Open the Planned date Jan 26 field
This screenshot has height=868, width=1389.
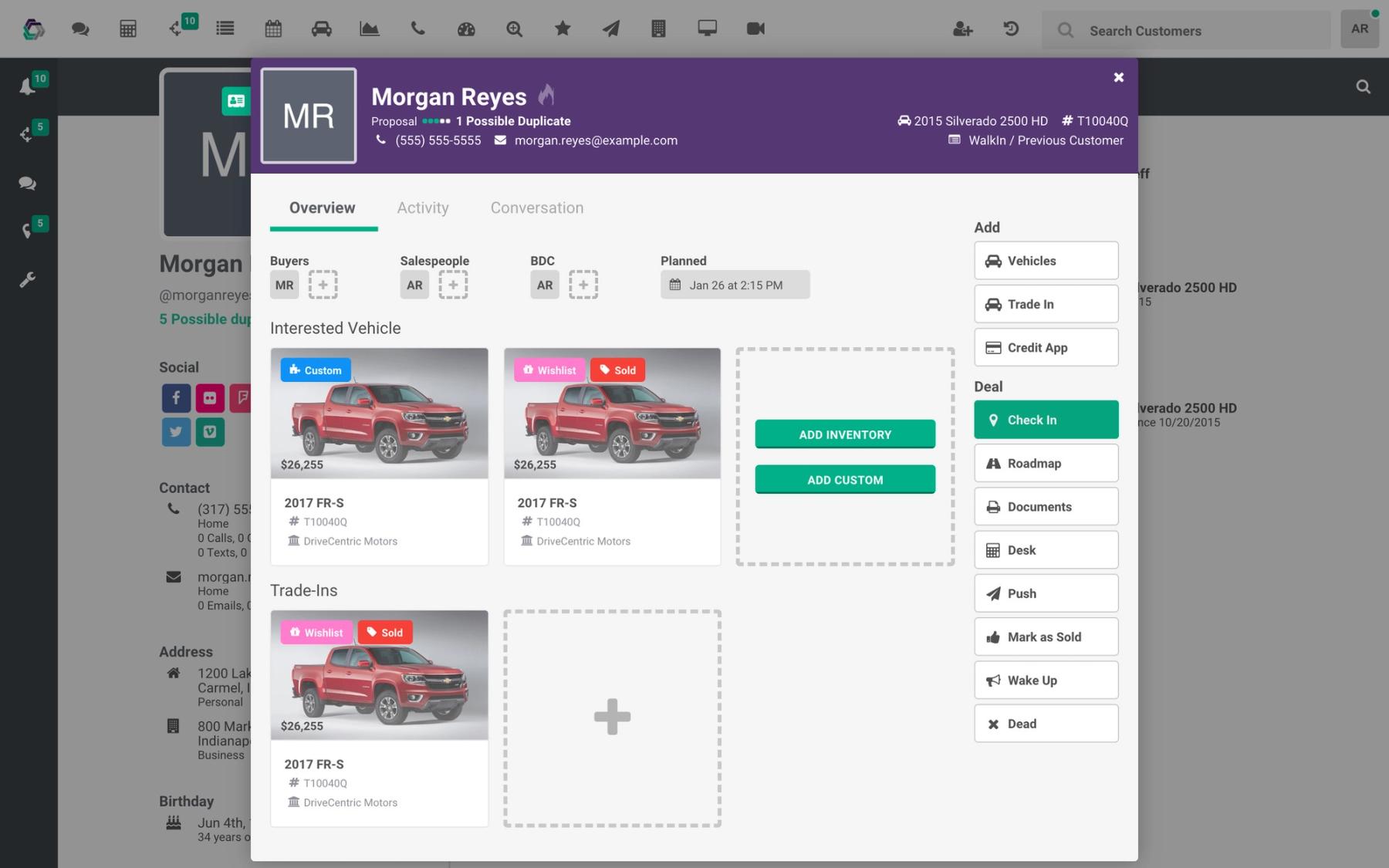735,285
